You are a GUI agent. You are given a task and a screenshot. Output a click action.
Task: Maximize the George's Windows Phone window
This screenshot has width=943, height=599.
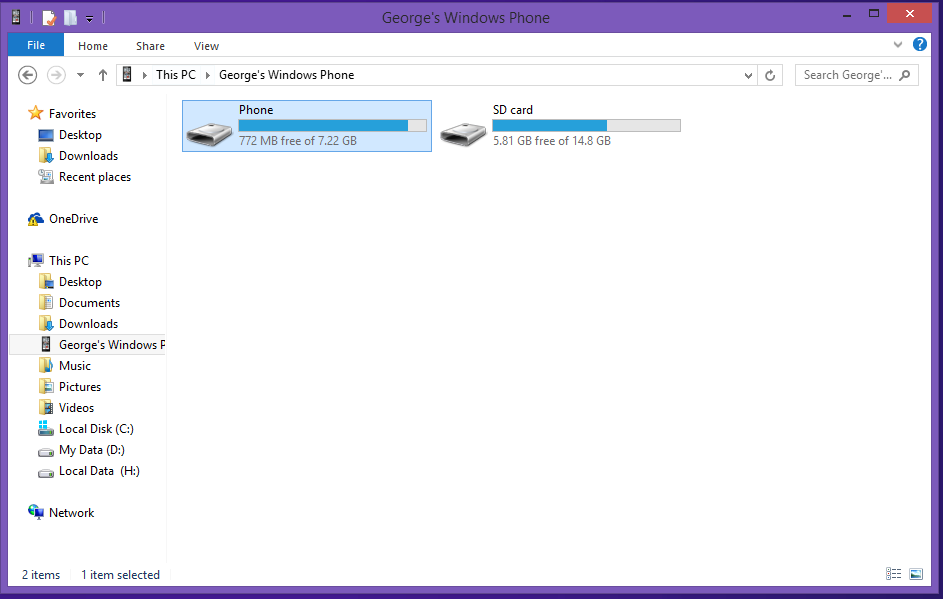[873, 13]
